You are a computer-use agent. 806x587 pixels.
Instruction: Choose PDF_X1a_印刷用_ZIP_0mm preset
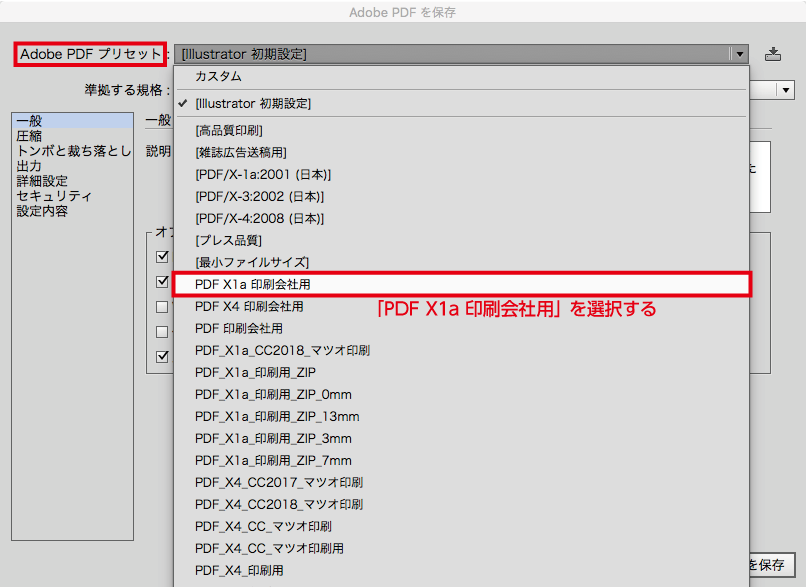coord(461,395)
